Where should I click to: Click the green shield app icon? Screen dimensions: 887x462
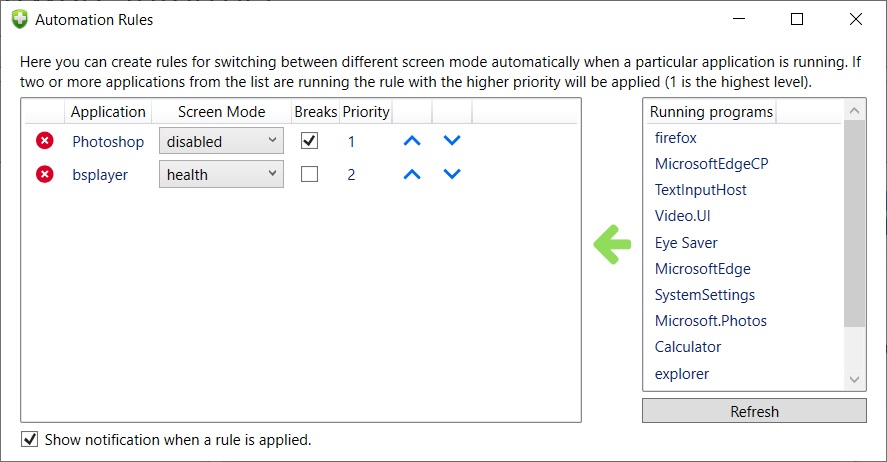pos(19,19)
